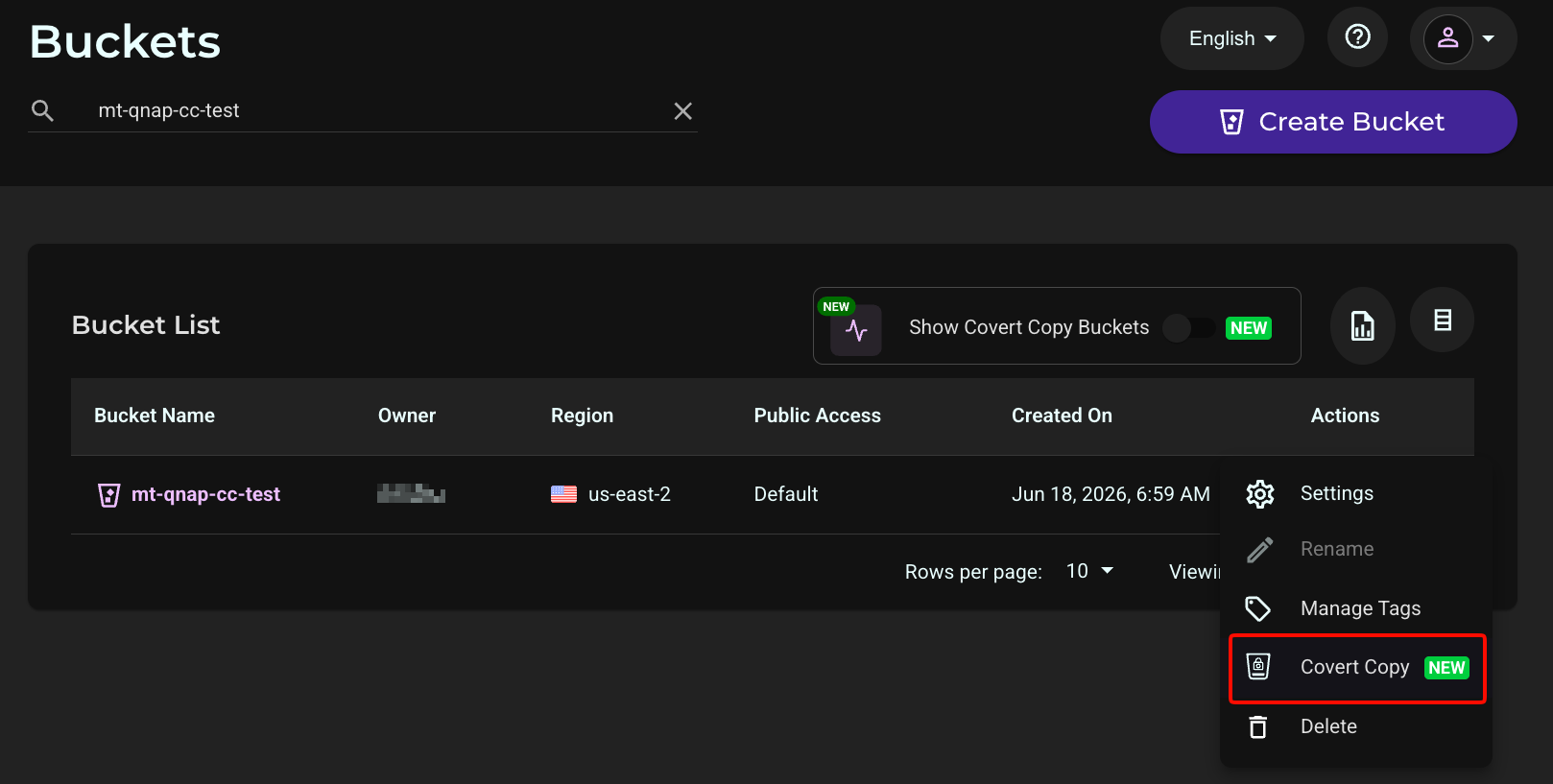This screenshot has width=1553, height=784.
Task: Click the bucket icon beside mt-qnap-cc-test
Action: pos(109,495)
